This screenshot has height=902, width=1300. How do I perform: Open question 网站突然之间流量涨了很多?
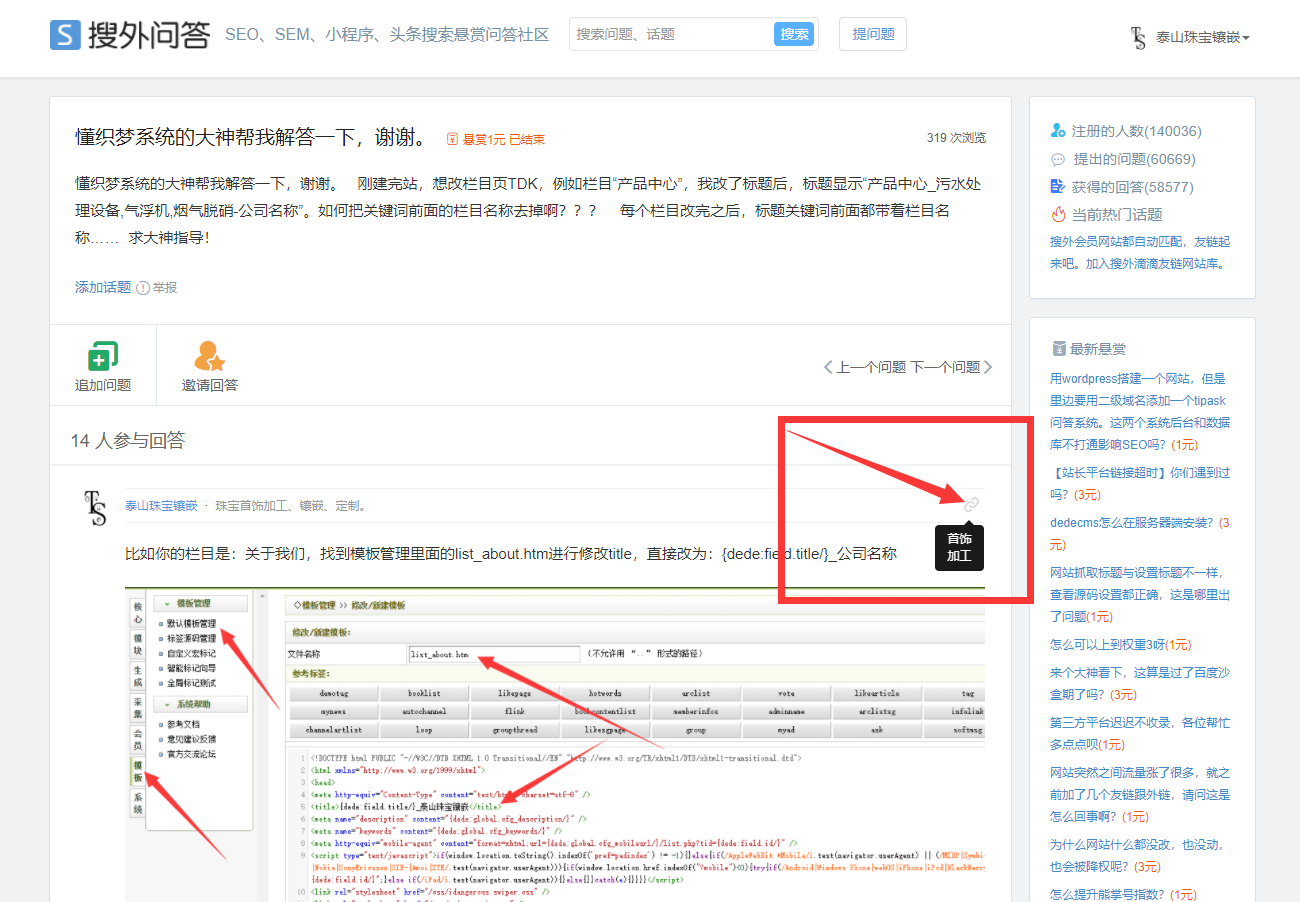[x=1140, y=794]
